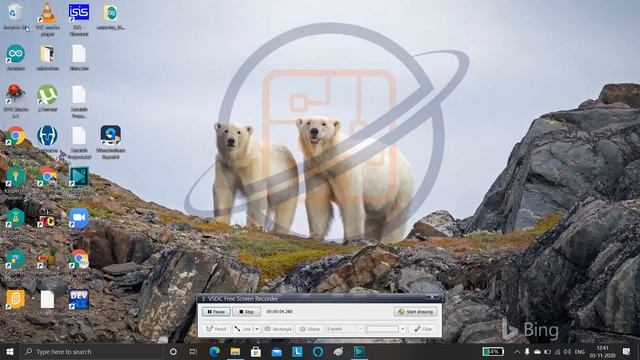640x360 pixels.
Task: Switch to VSDC recorder taskbar icon
Action: (x=359, y=351)
